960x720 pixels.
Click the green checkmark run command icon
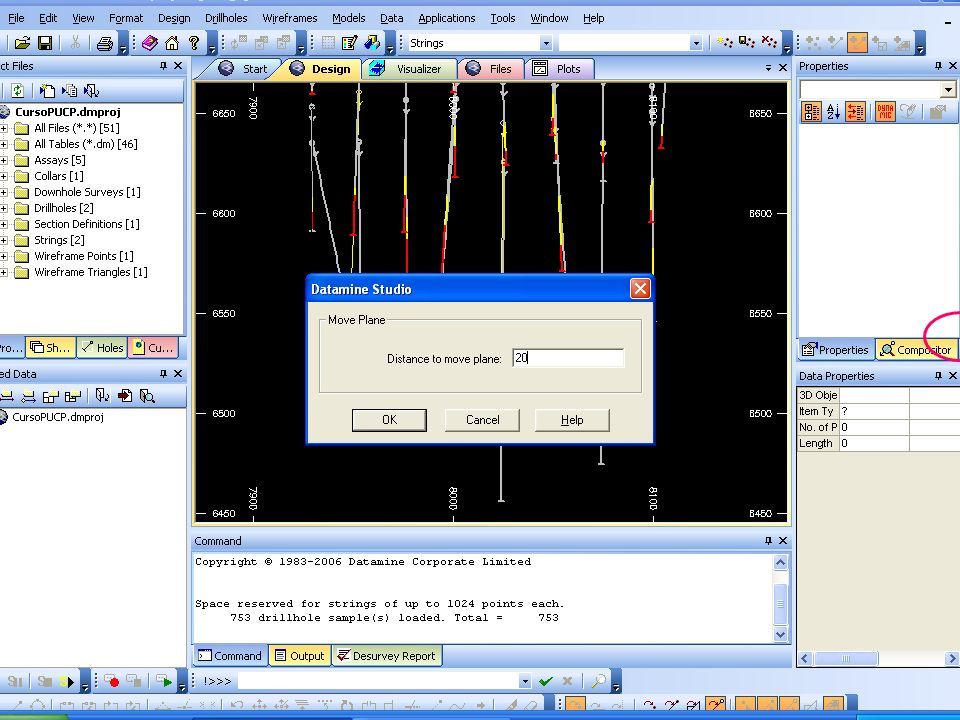coord(546,681)
